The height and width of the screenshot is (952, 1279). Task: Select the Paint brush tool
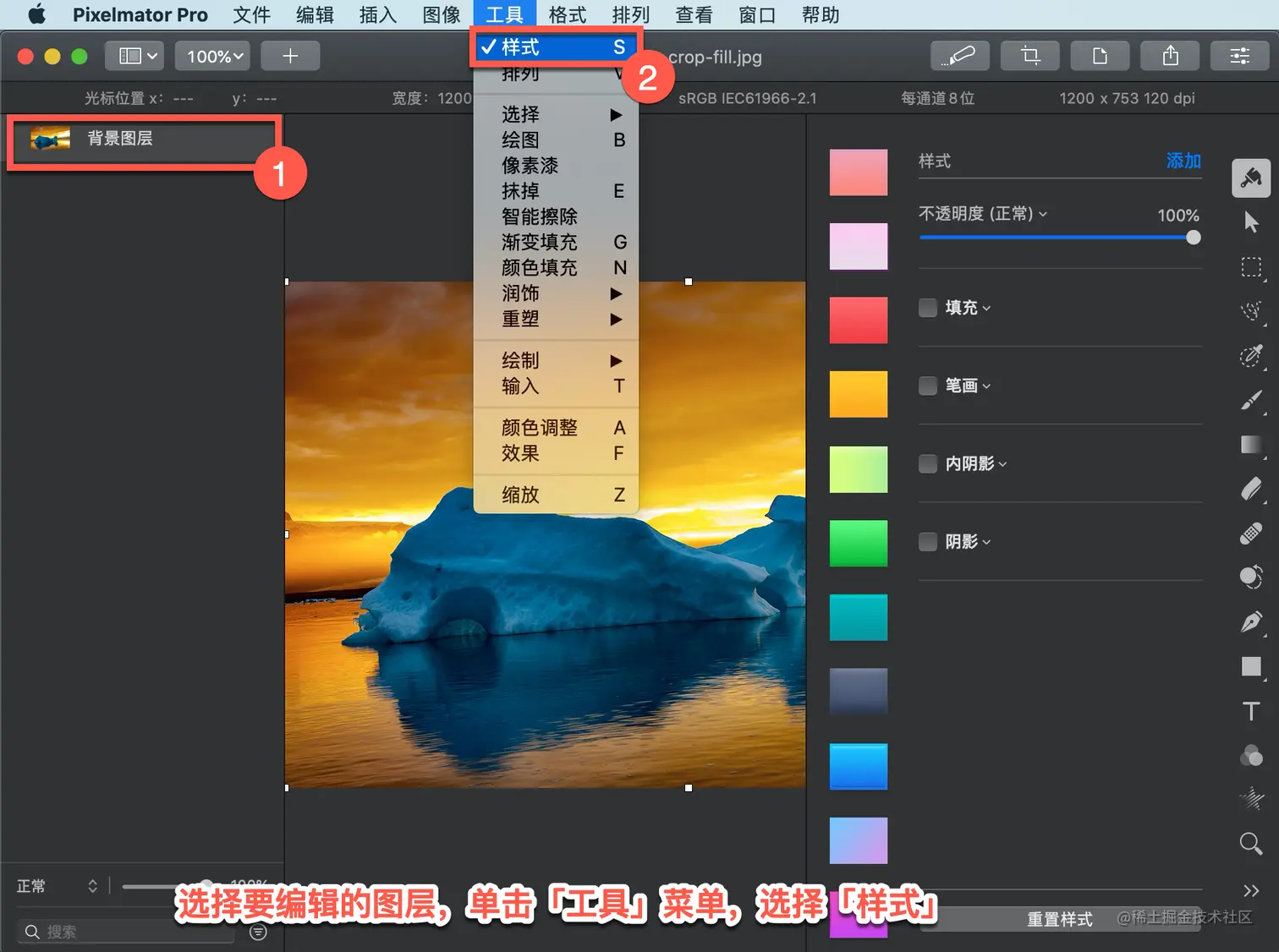pos(1251,400)
